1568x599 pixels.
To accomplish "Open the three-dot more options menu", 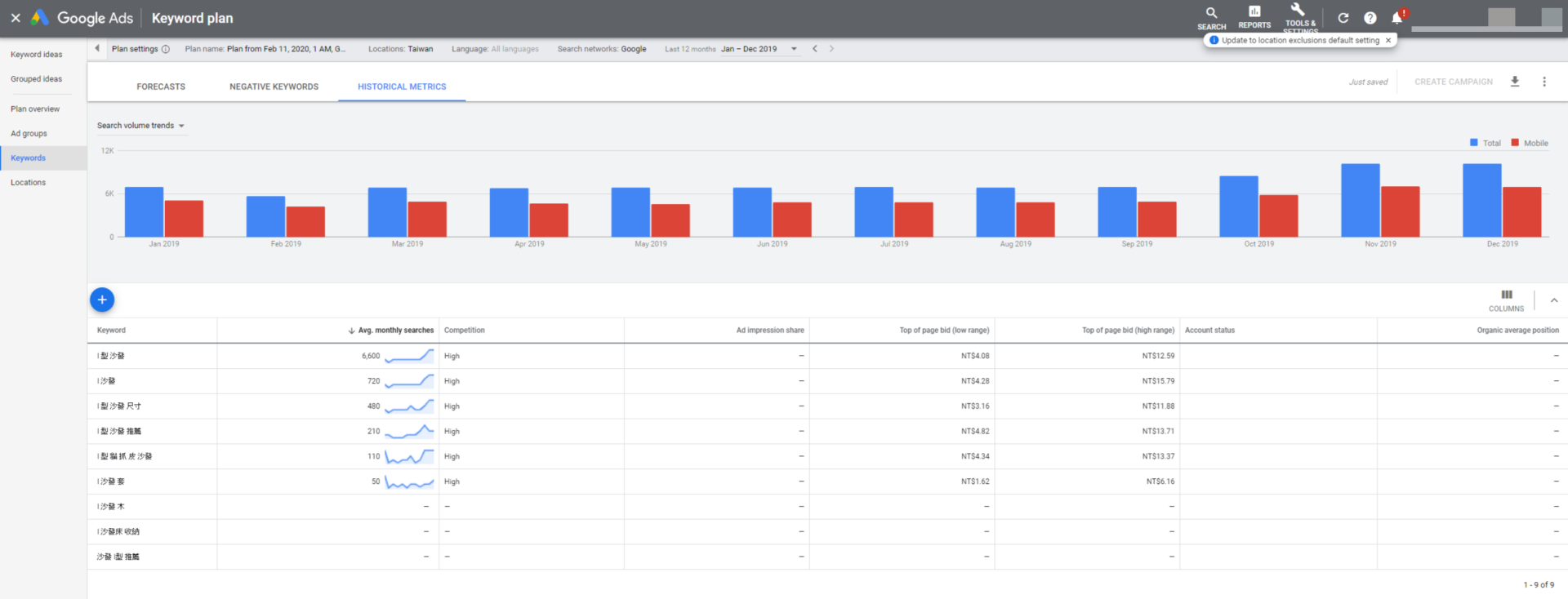I will (1543, 82).
